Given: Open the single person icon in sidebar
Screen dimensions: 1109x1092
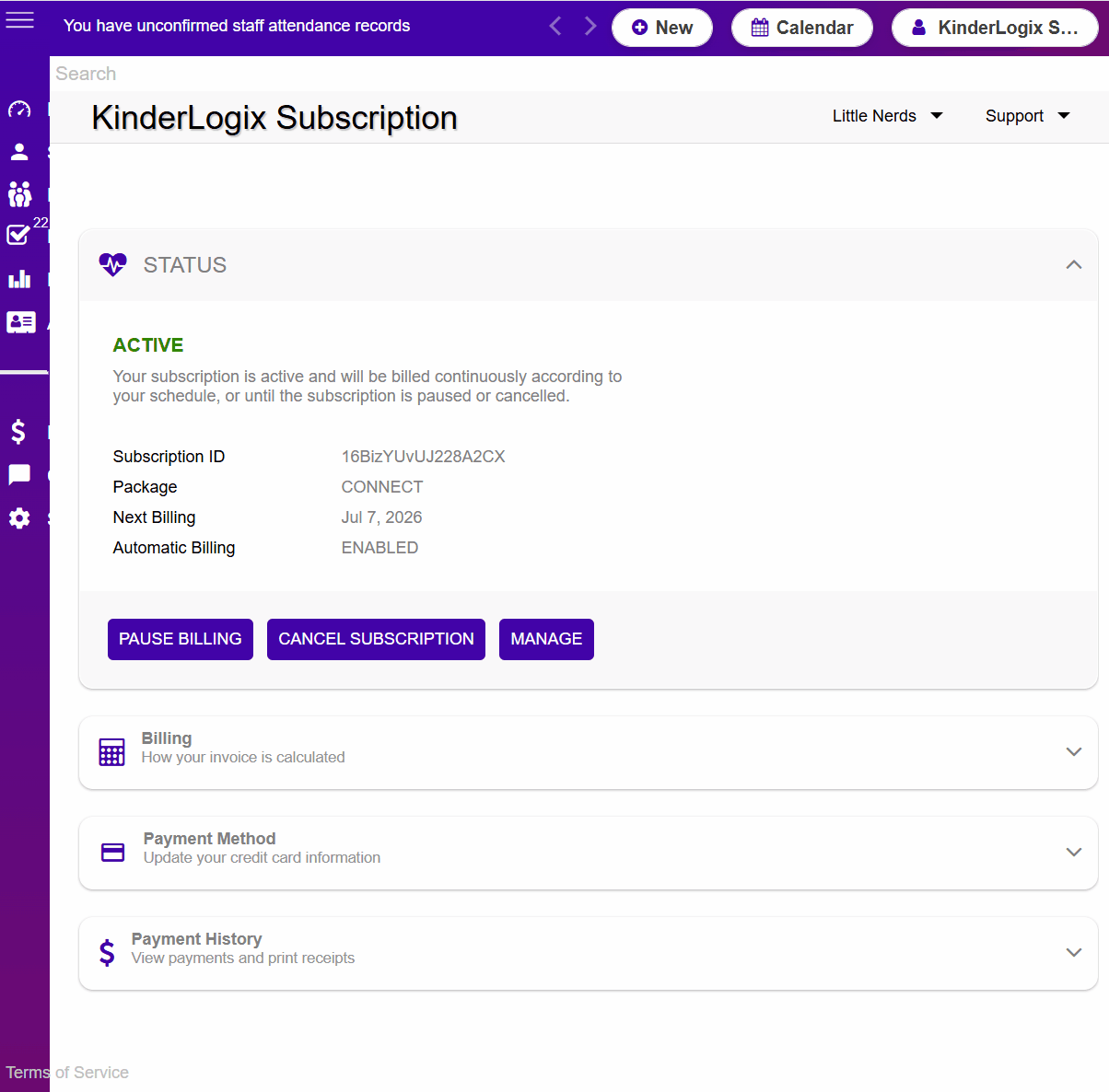Looking at the screenshot, I should 19,152.
